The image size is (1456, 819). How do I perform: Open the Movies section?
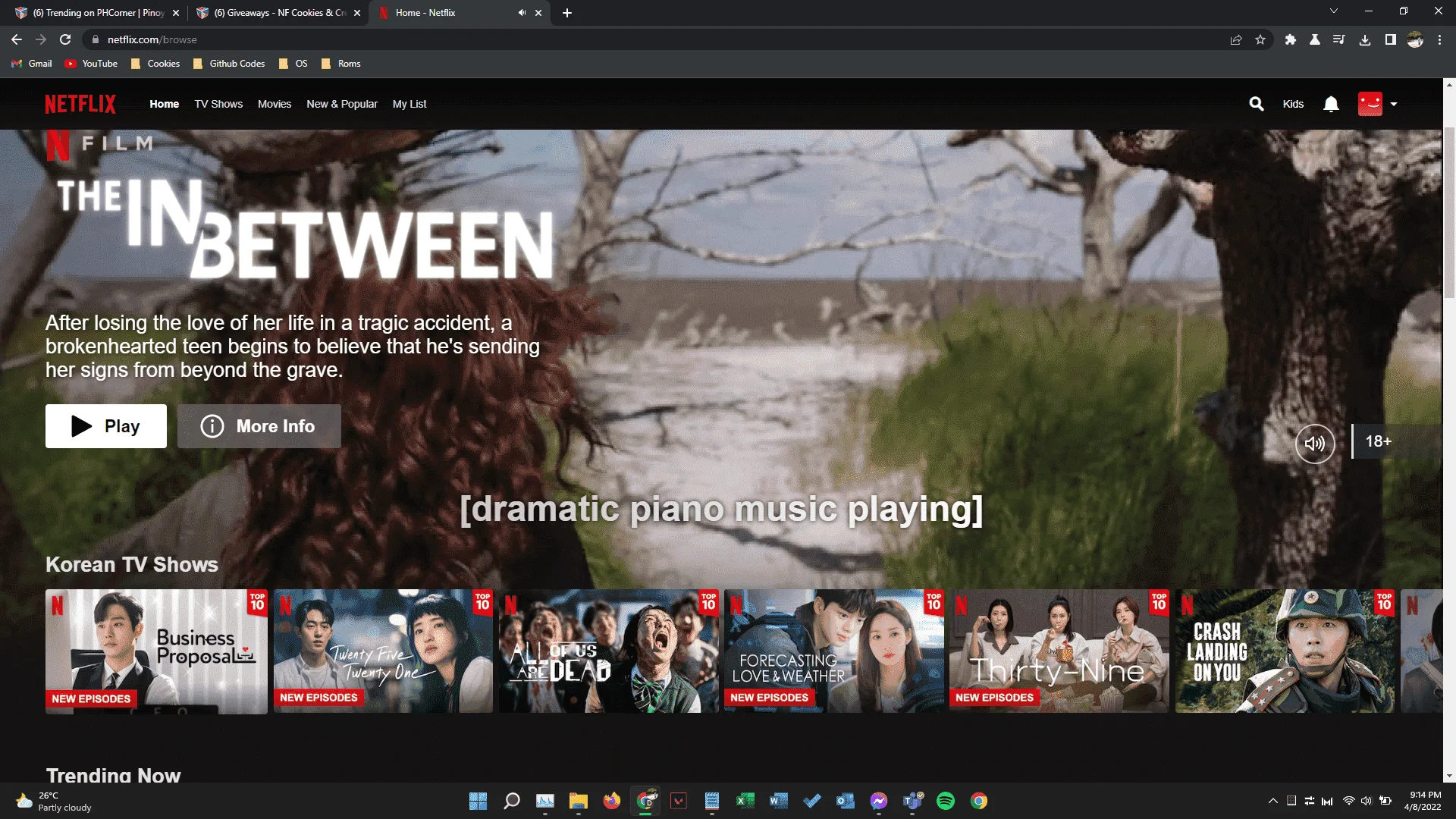point(275,104)
